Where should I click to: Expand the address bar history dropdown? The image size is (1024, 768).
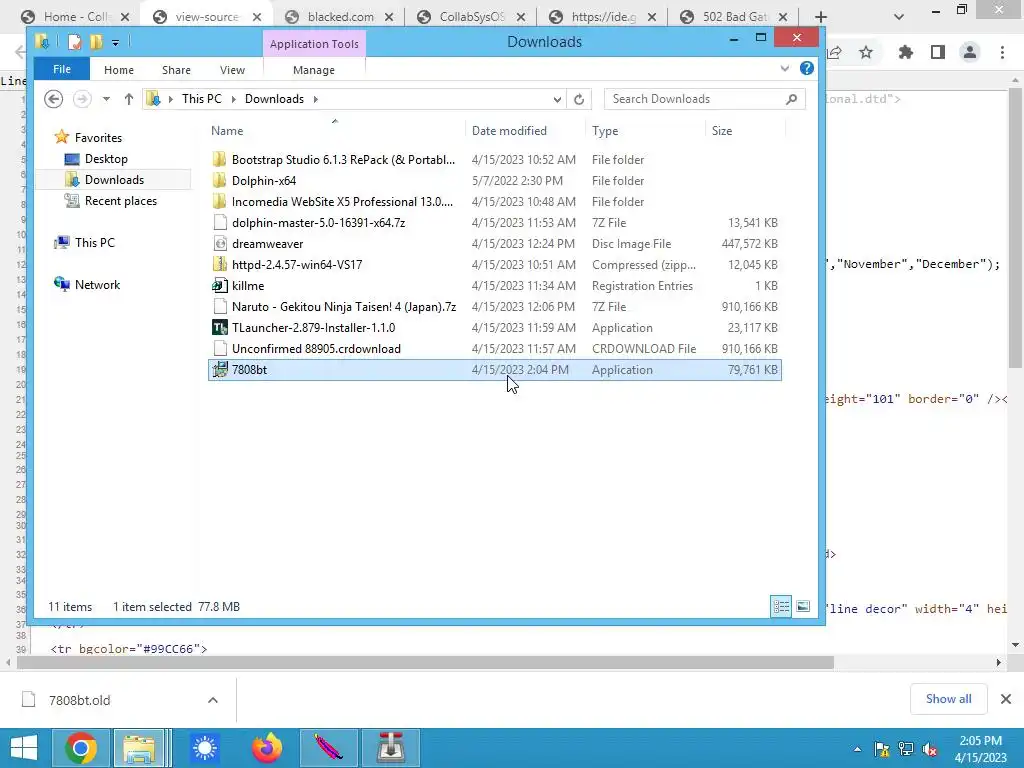click(557, 99)
